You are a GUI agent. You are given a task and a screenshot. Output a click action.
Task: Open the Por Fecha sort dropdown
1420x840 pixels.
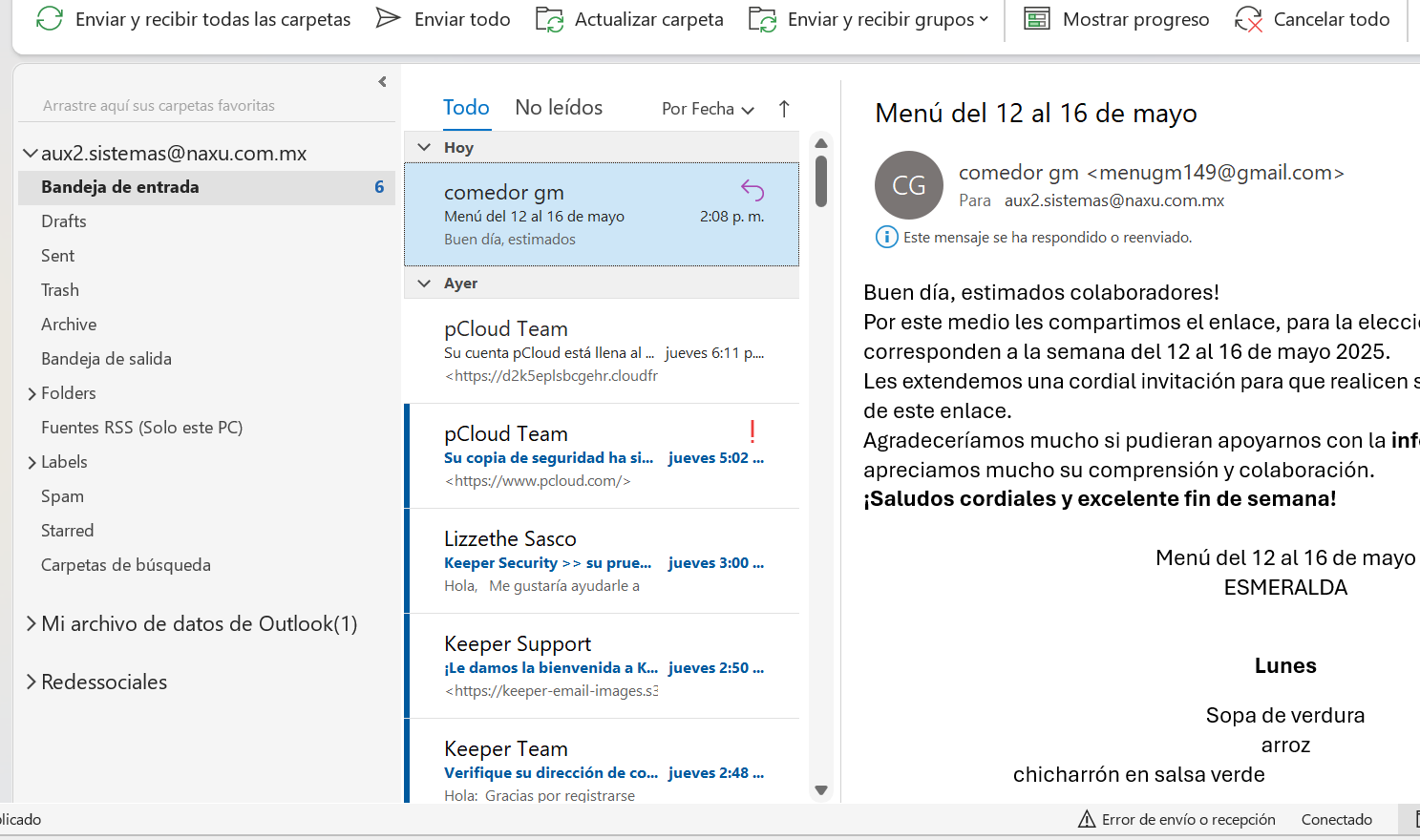(x=708, y=109)
